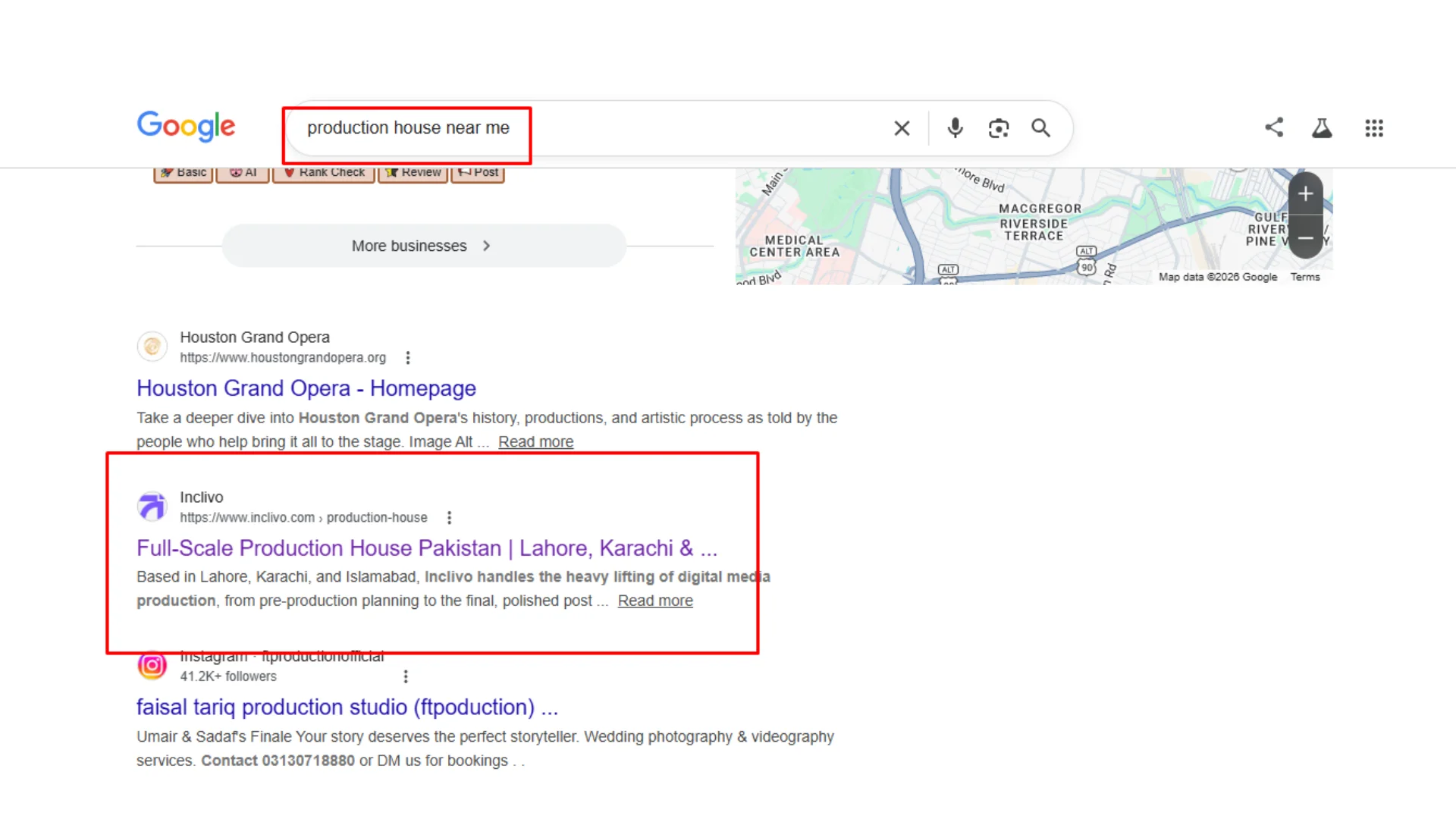1456x819 pixels.
Task: Start voice search with the microphone icon
Action: 955,128
